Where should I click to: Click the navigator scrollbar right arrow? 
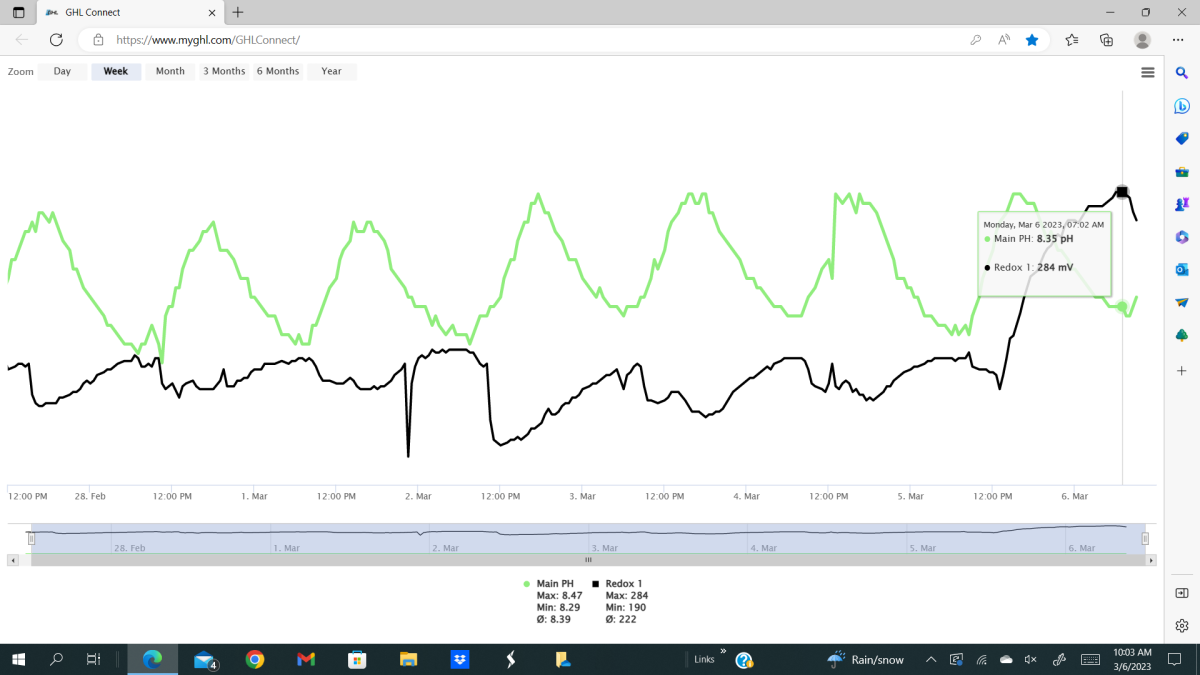point(1151,560)
